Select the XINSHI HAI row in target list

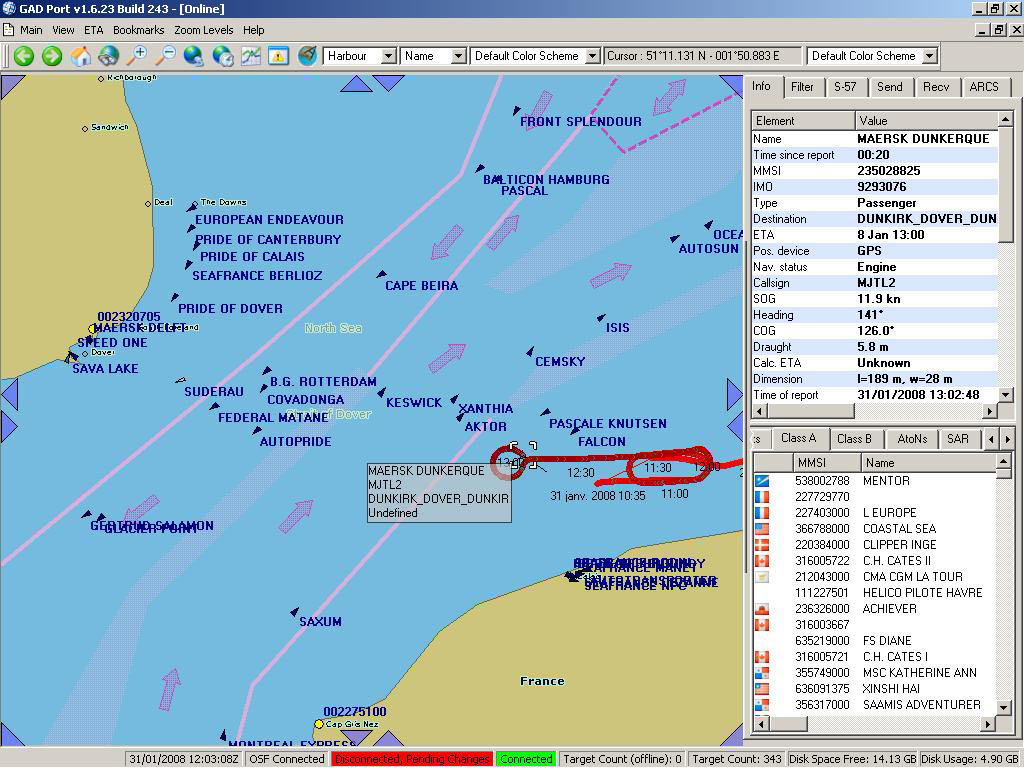click(x=875, y=689)
